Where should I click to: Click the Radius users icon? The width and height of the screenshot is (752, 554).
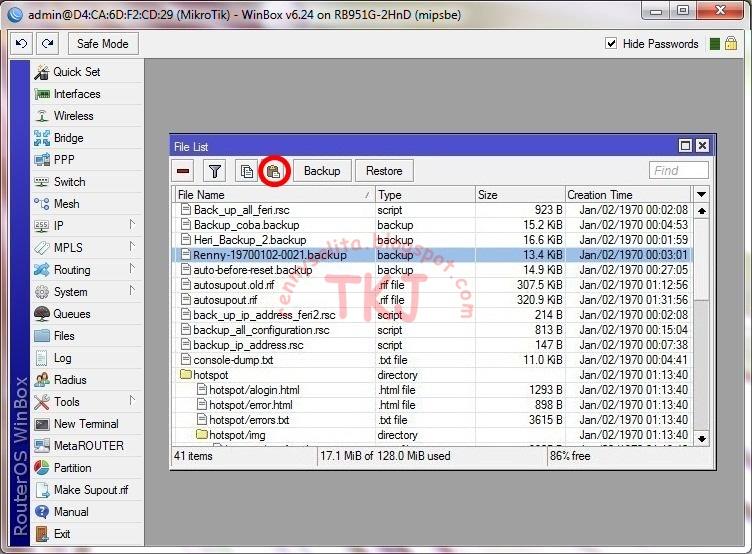click(x=42, y=380)
